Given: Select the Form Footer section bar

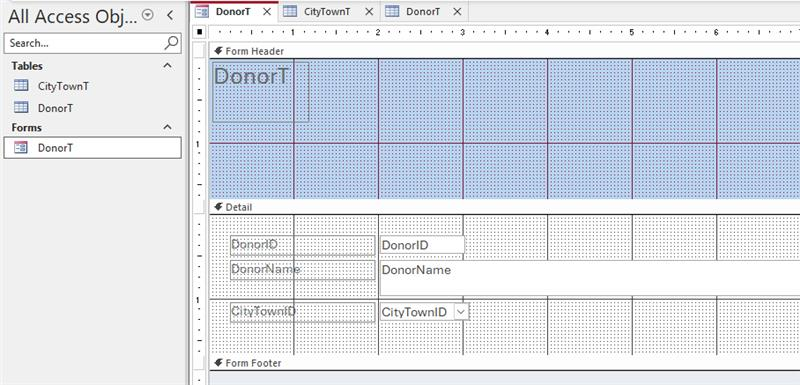Looking at the screenshot, I should [504, 363].
